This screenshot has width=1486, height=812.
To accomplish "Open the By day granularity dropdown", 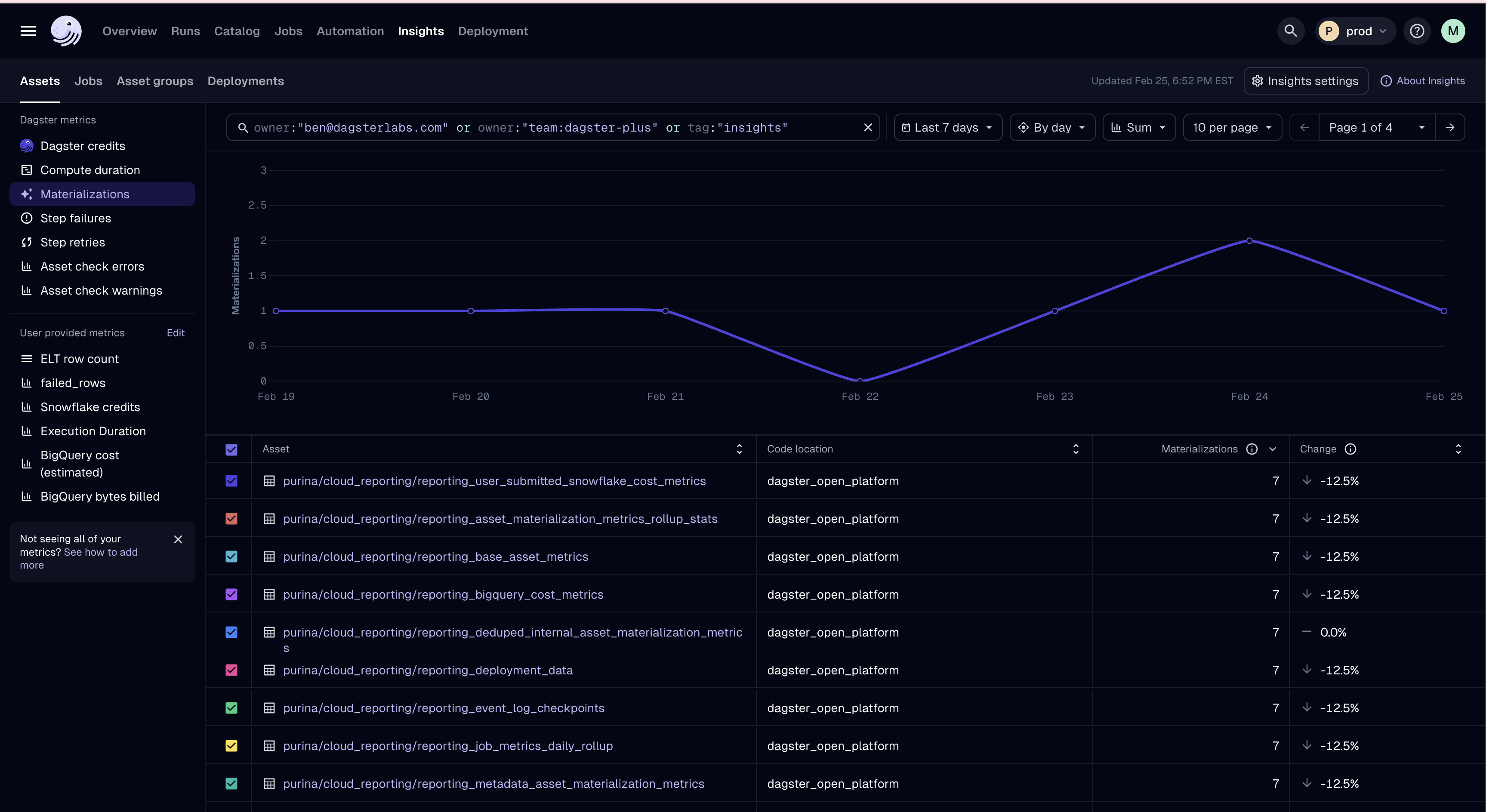I will pyautogui.click(x=1052, y=127).
